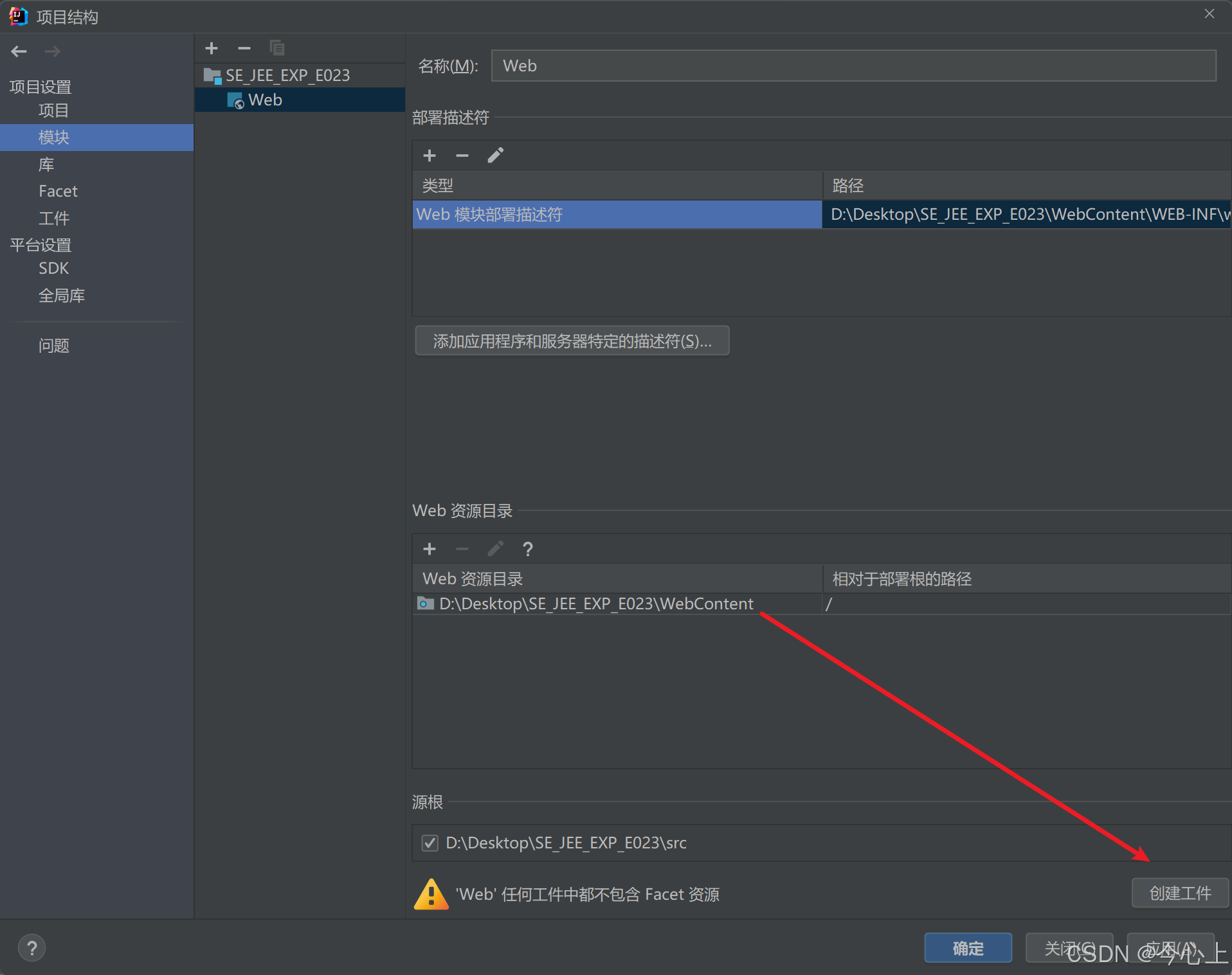Image resolution: width=1232 pixels, height=975 pixels.
Task: Add a deployment descriptor
Action: click(430, 156)
